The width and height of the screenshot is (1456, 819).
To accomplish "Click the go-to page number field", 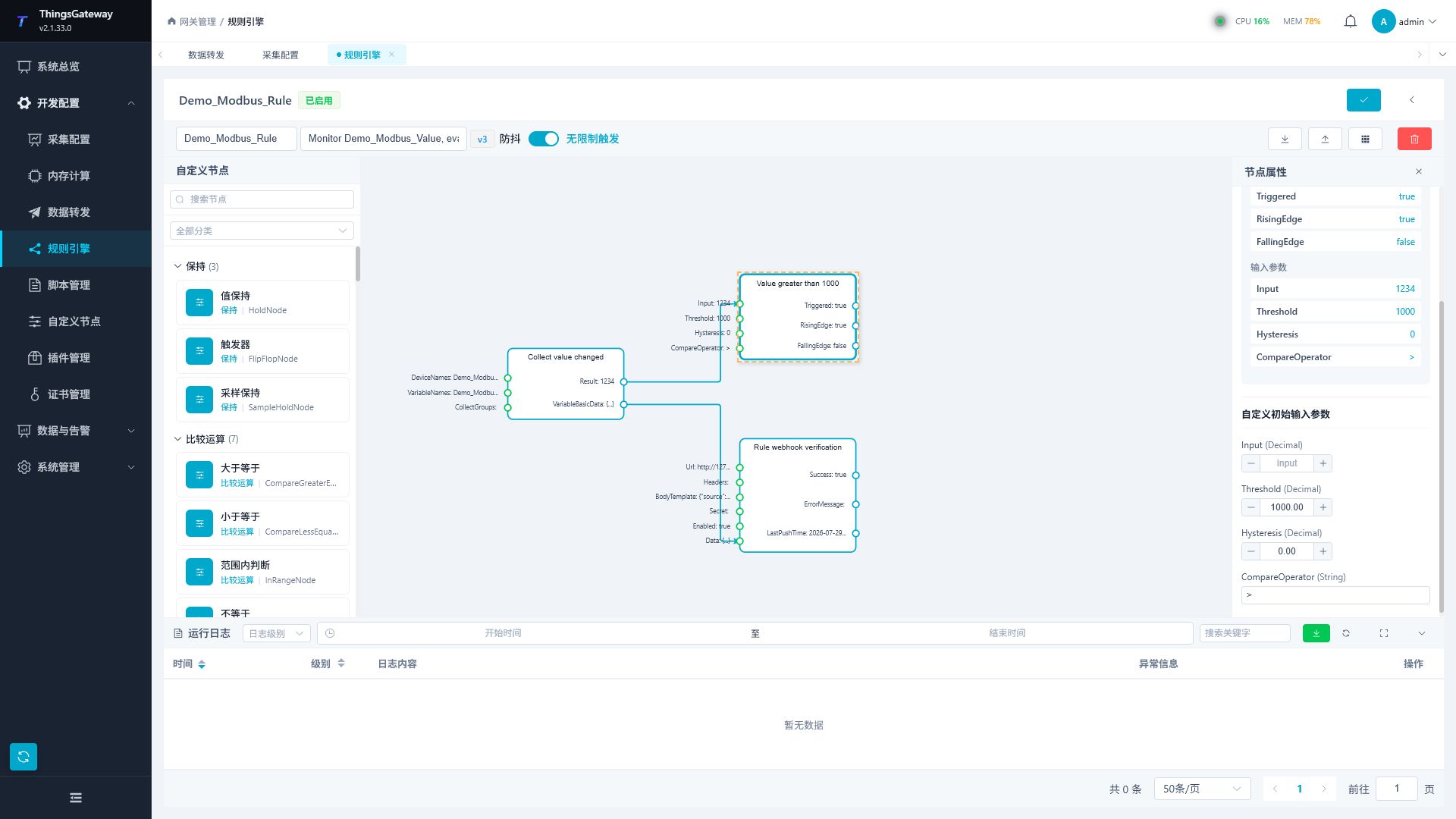I will point(1396,789).
